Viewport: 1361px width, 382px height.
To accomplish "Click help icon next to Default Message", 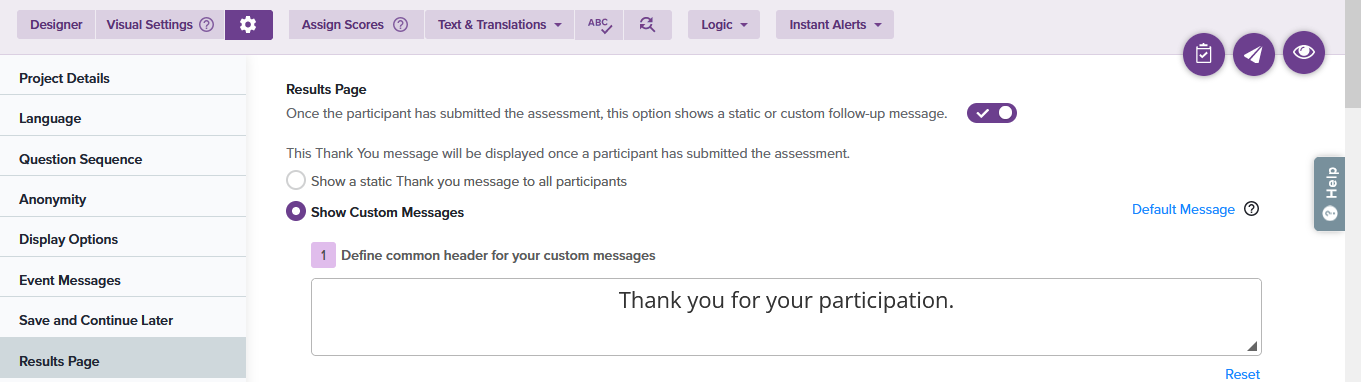I will tap(1251, 209).
